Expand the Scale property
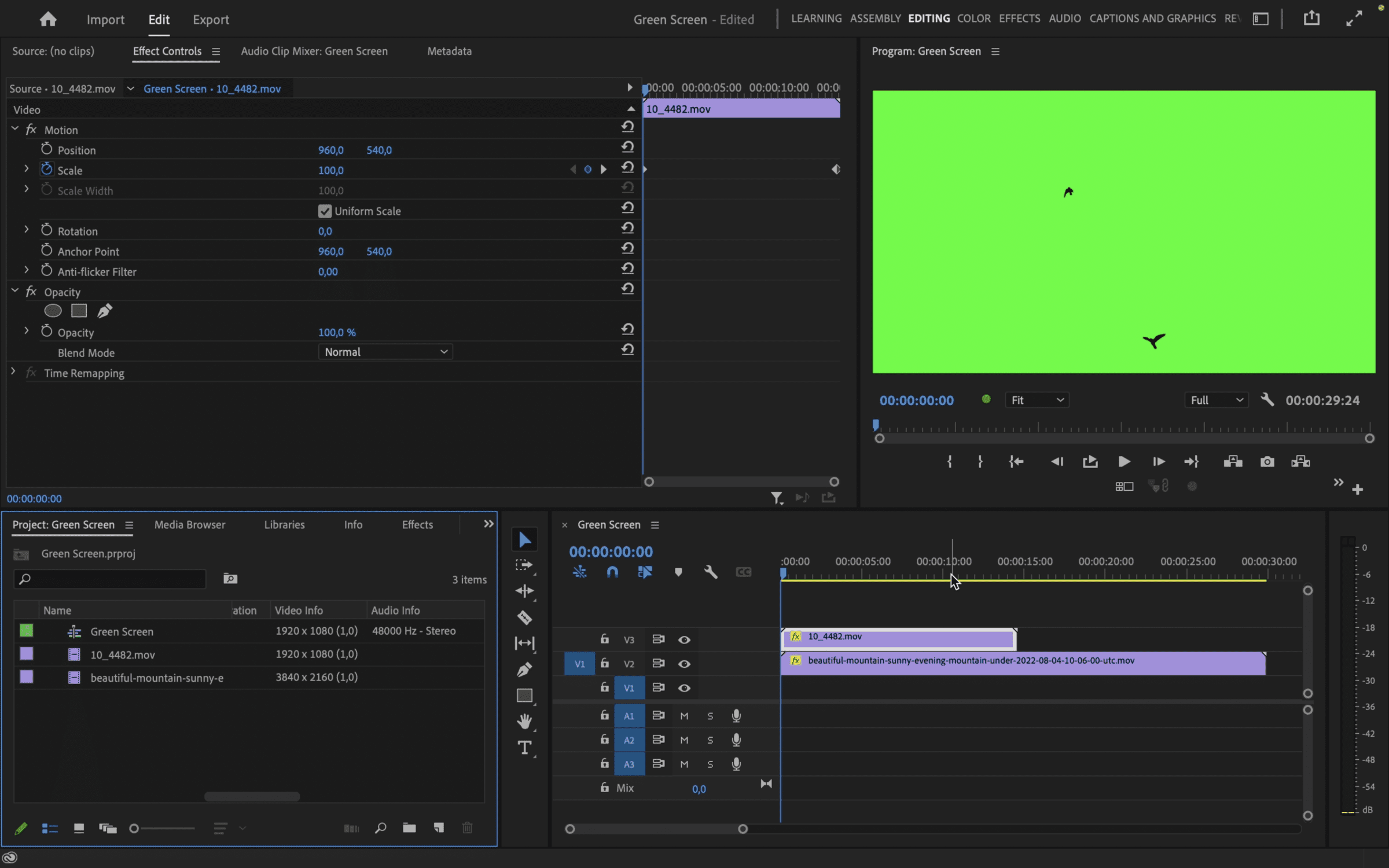The image size is (1389, 868). 26,169
